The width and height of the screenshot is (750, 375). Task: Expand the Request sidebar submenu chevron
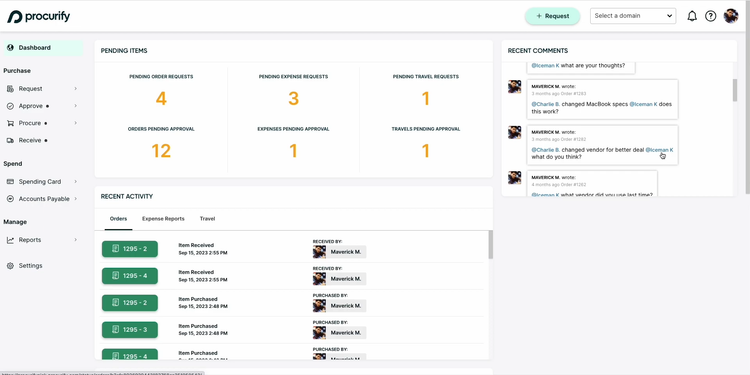[76, 89]
